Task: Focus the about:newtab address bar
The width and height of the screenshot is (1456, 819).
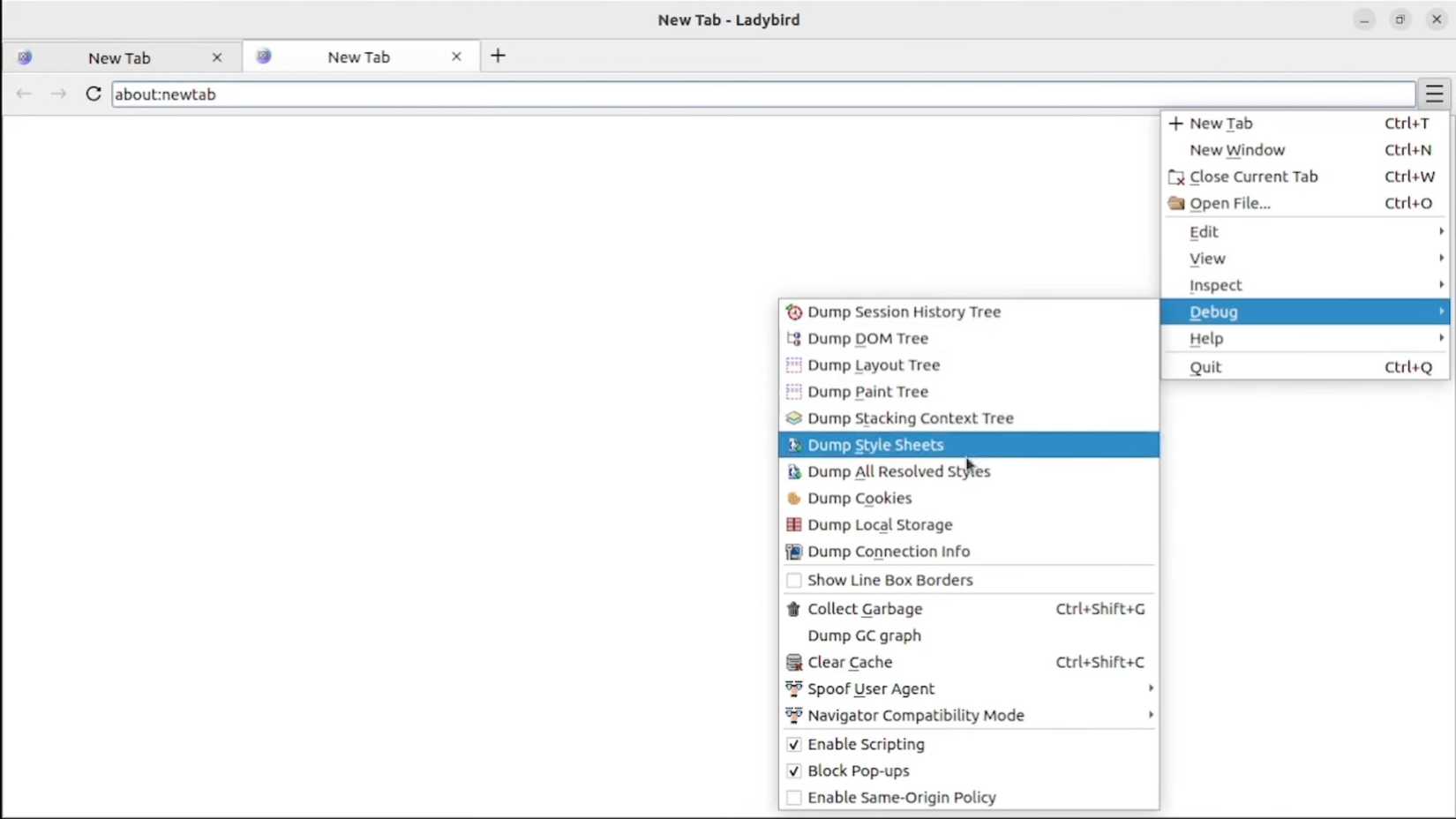Action: pyautogui.click(x=763, y=94)
